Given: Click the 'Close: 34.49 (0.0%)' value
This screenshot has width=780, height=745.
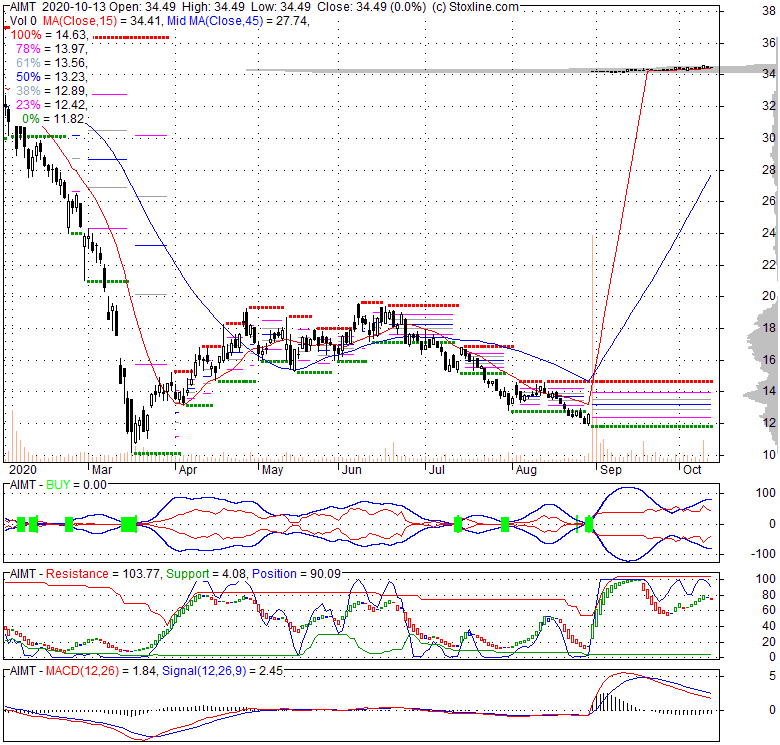Looking at the screenshot, I should [x=371, y=7].
